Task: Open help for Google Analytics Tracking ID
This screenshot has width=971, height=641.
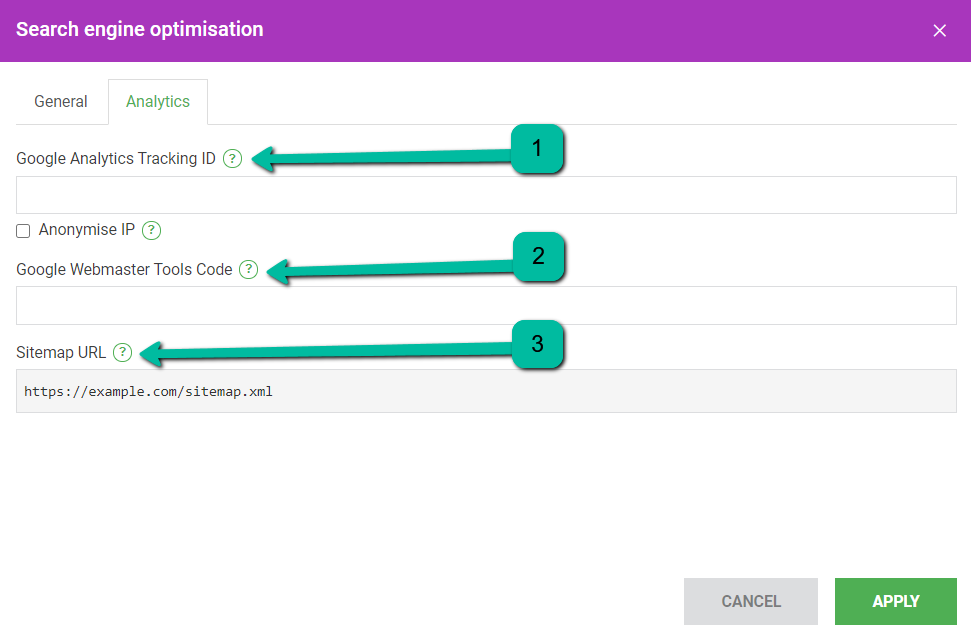Action: 232,159
